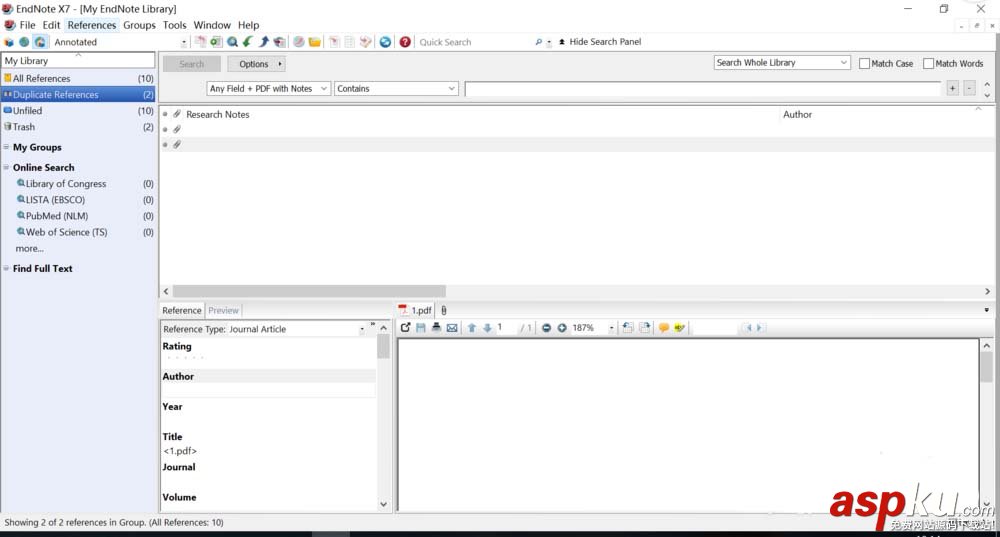This screenshot has width=1000, height=537.
Task: Open the Tools menu
Action: (174, 25)
